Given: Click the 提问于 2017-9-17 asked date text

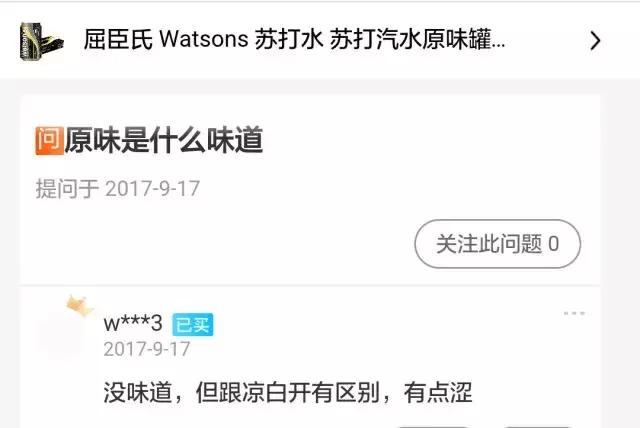Looking at the screenshot, I should (x=118, y=189).
